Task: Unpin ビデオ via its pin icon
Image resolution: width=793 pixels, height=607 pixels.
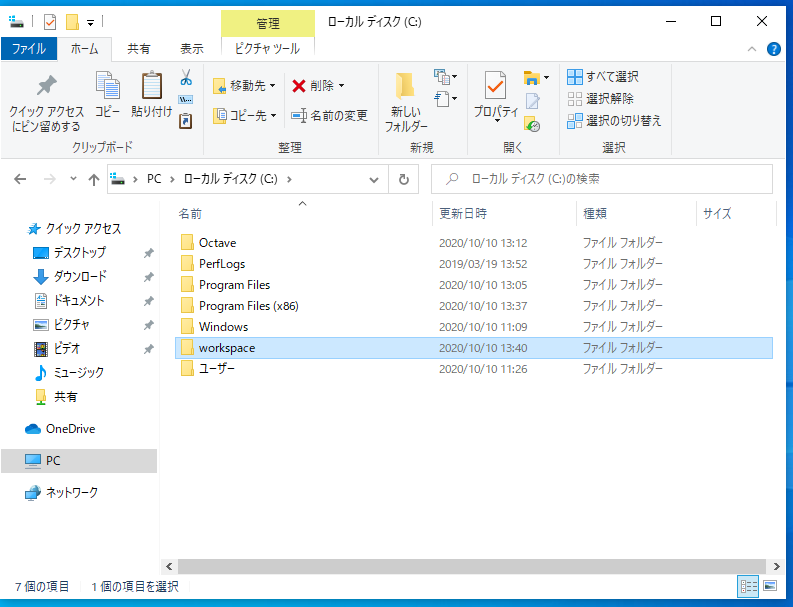Action: [149, 349]
